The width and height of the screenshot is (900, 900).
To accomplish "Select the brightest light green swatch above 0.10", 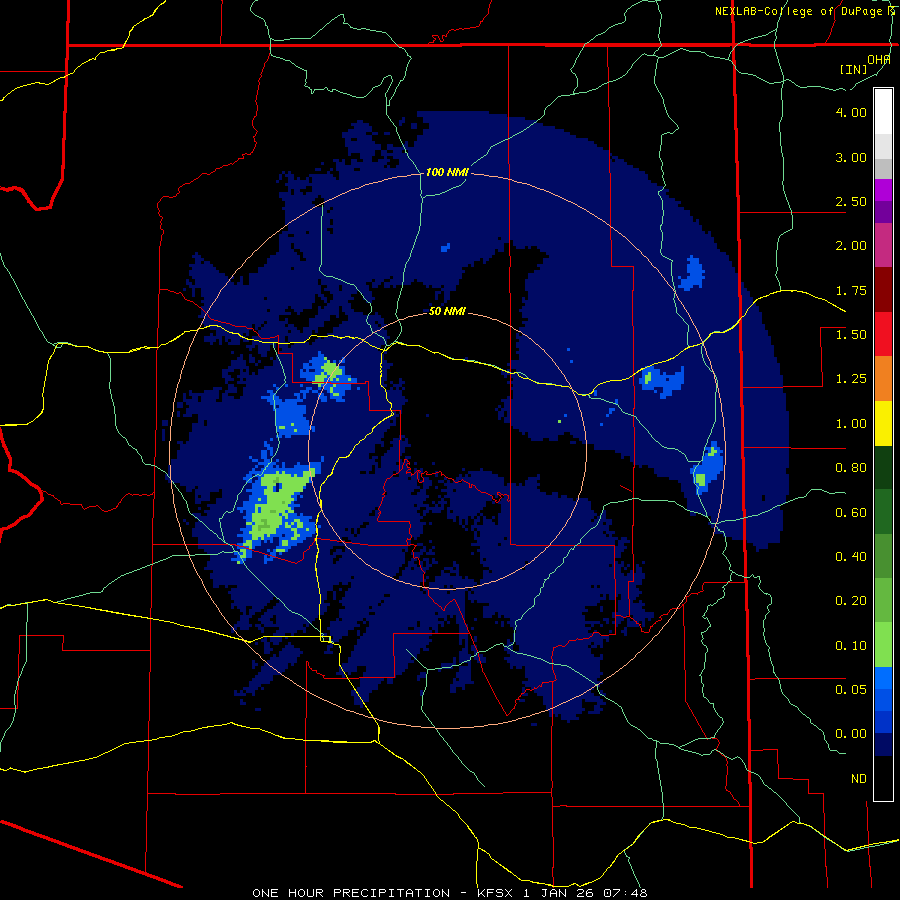I will coord(883,645).
